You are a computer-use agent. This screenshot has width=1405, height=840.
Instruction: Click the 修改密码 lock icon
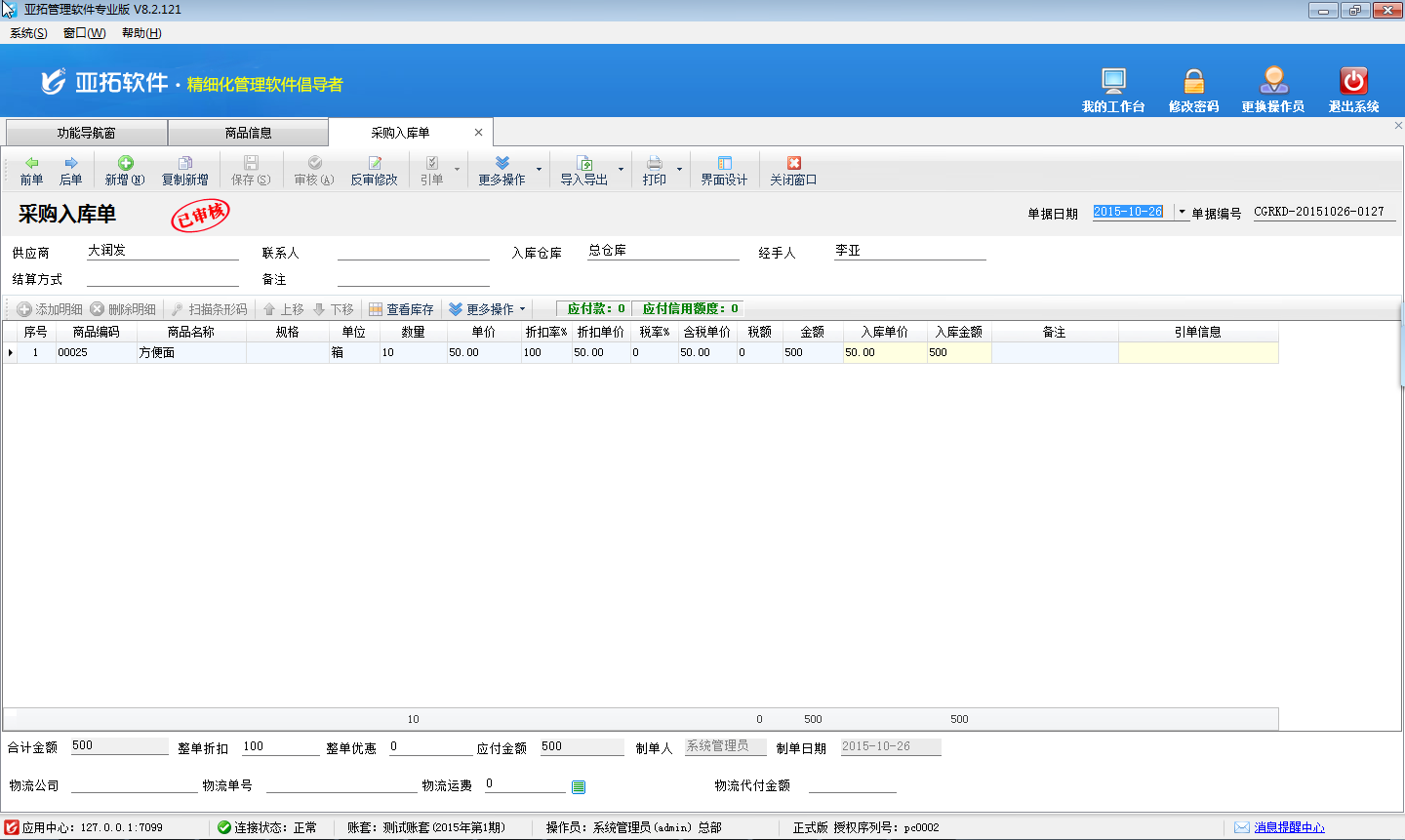[x=1193, y=81]
